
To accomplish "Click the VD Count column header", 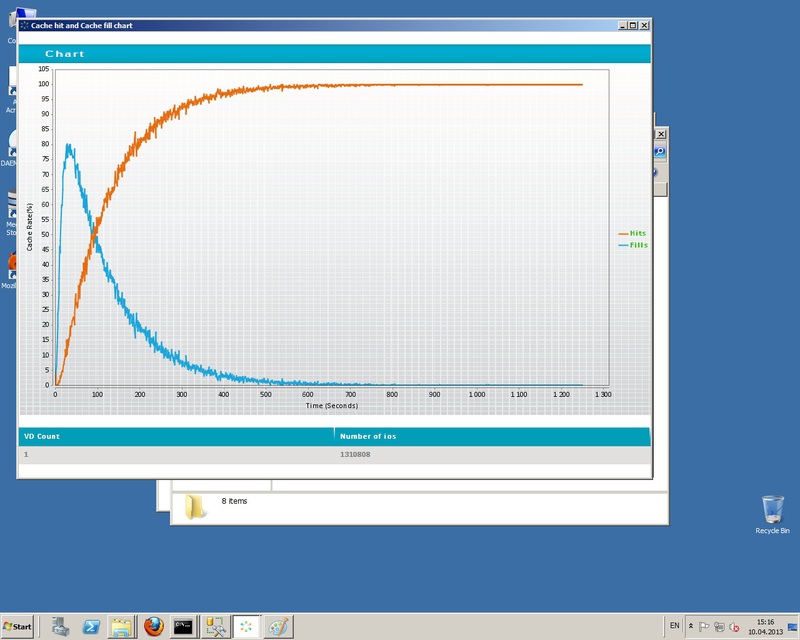I will point(176,436).
